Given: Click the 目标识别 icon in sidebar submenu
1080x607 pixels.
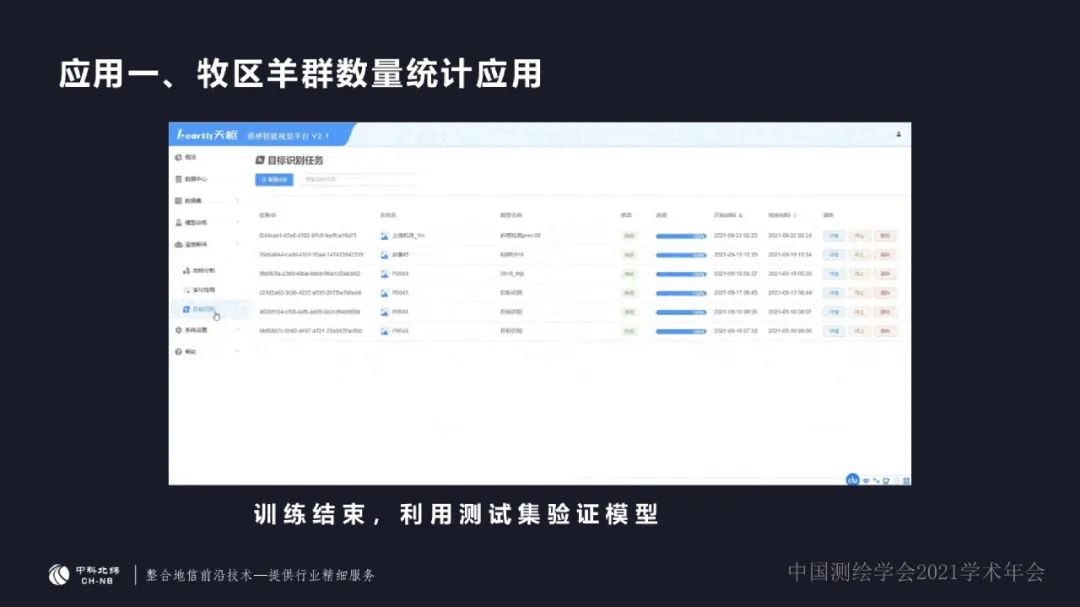Looking at the screenshot, I should [x=186, y=310].
